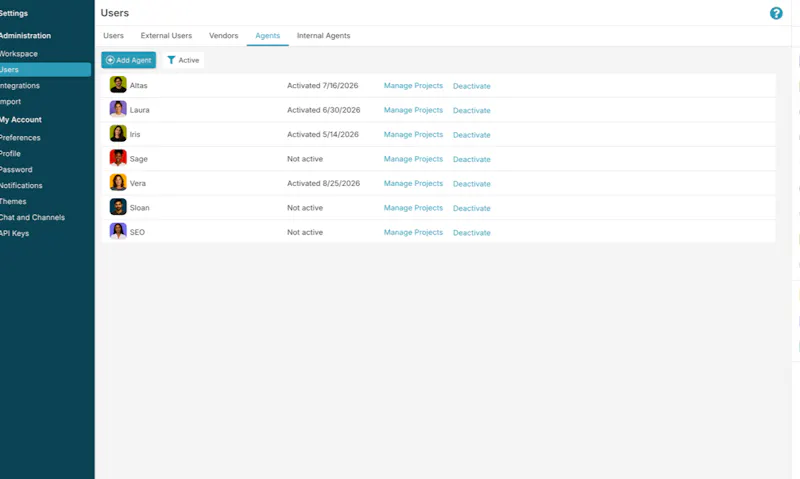Switch to the External Users tab
The height and width of the screenshot is (479, 800).
(166, 36)
